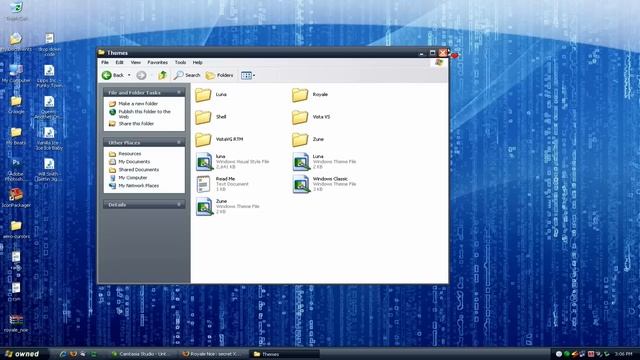
Task: Click Share this folder link
Action: pos(136,124)
